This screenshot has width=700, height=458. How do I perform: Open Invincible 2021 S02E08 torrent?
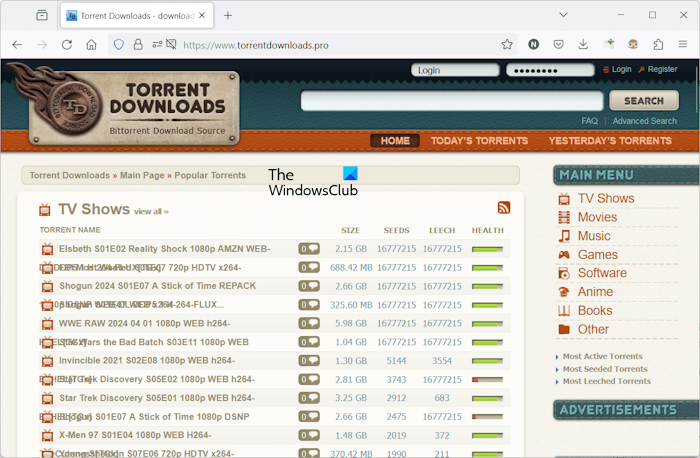(x=147, y=360)
